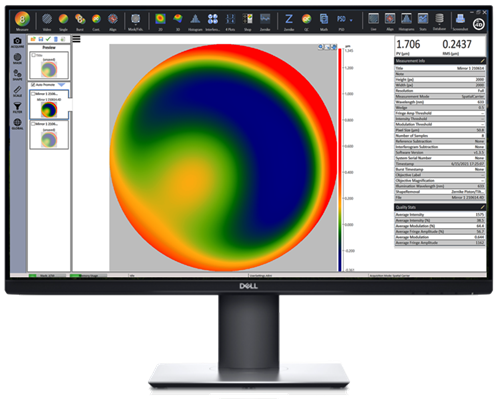
Task: Open the Math operations tool
Action: pyautogui.click(x=324, y=21)
